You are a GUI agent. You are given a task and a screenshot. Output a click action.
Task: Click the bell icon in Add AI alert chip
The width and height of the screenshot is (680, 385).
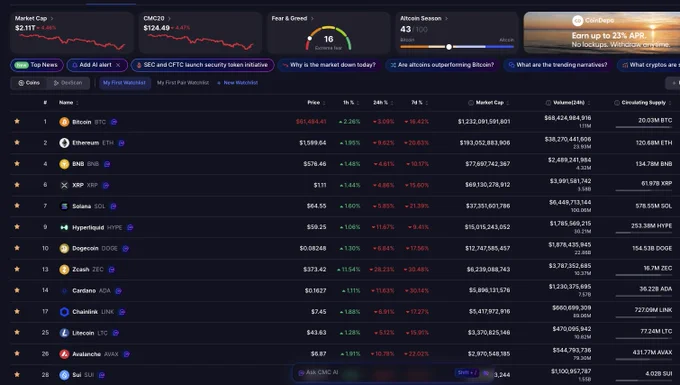pyautogui.click(x=75, y=65)
